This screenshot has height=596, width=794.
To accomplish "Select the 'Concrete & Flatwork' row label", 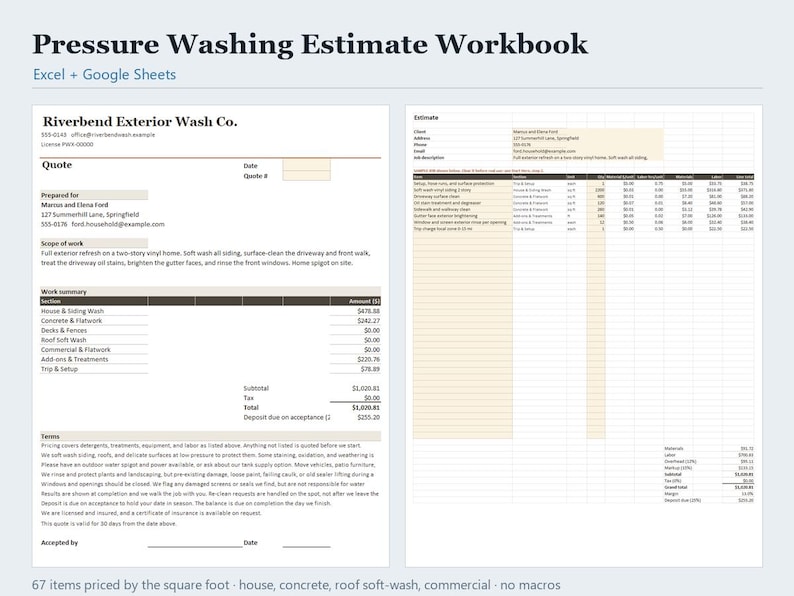I will pos(71,321).
